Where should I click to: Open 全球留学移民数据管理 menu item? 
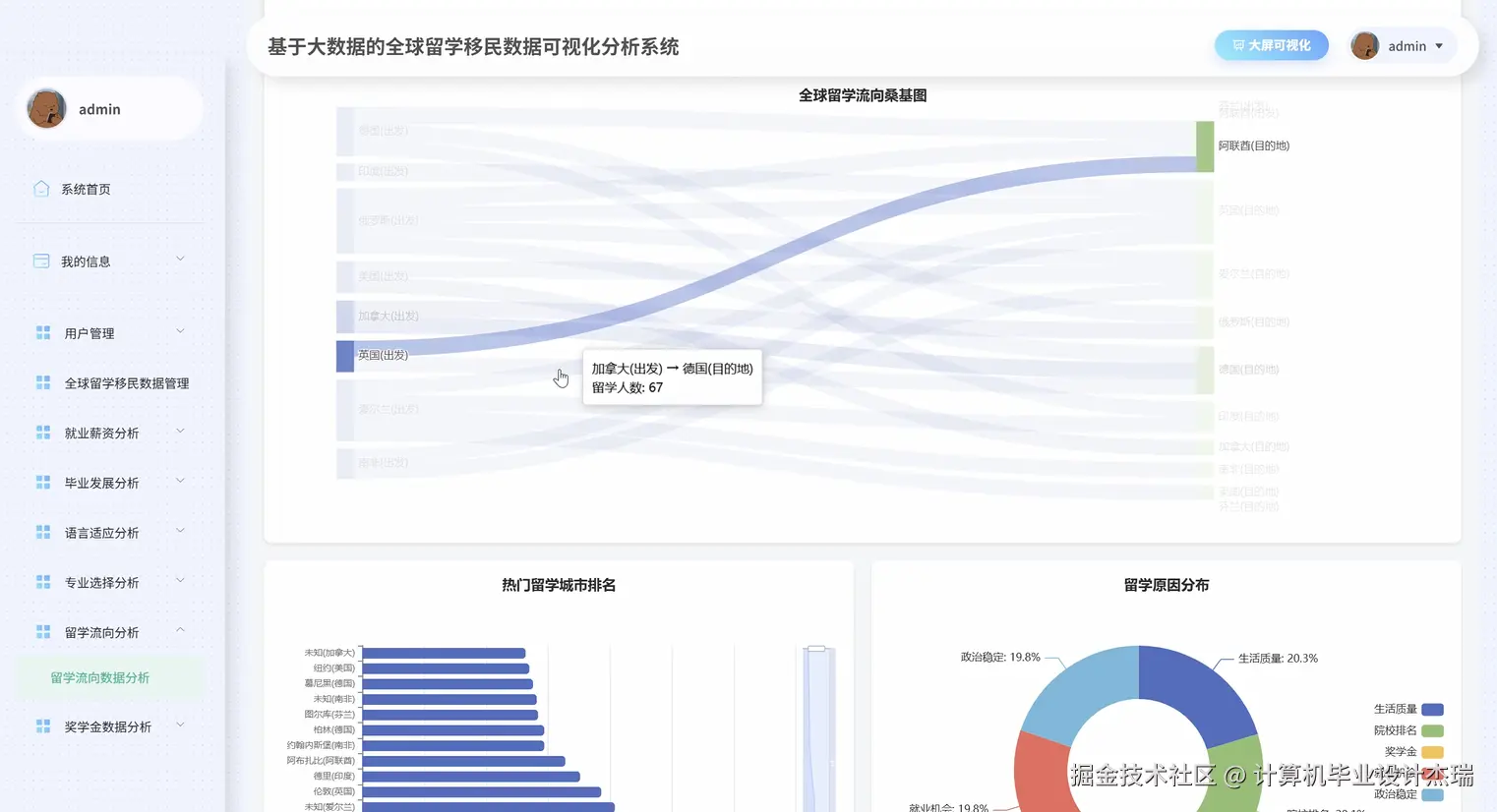tap(110, 383)
